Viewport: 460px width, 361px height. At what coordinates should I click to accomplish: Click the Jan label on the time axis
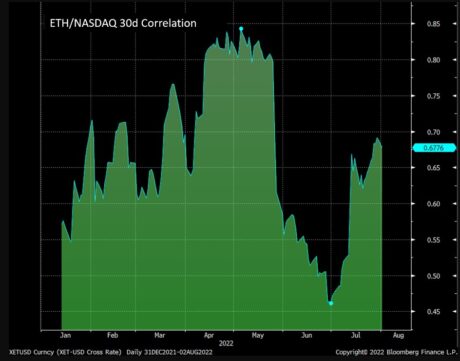pyautogui.click(x=65, y=335)
